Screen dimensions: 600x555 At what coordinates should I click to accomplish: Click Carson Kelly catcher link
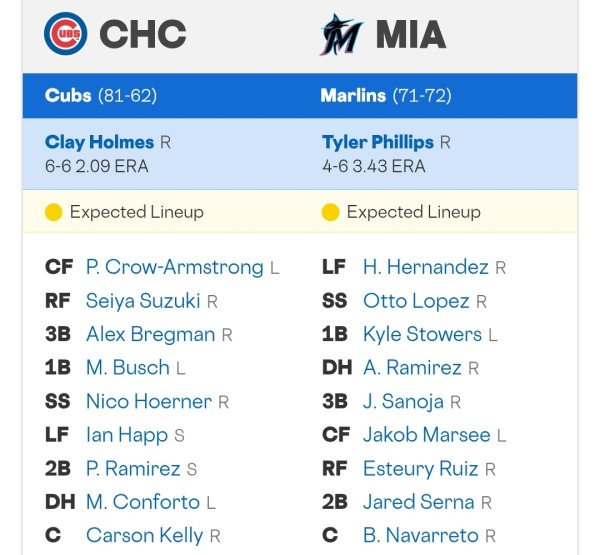[145, 535]
